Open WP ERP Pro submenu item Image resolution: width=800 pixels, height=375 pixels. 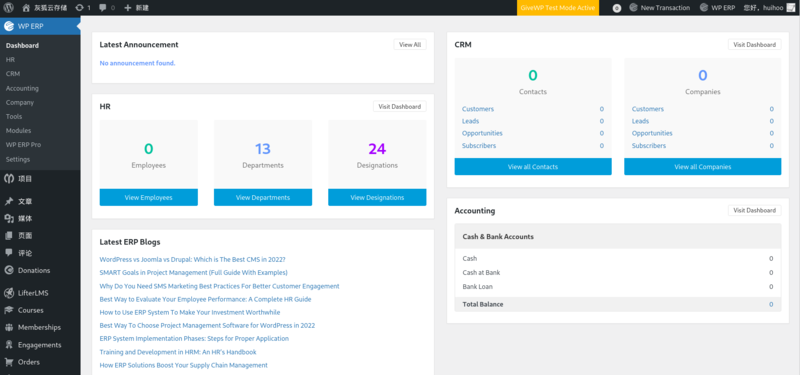click(23, 145)
